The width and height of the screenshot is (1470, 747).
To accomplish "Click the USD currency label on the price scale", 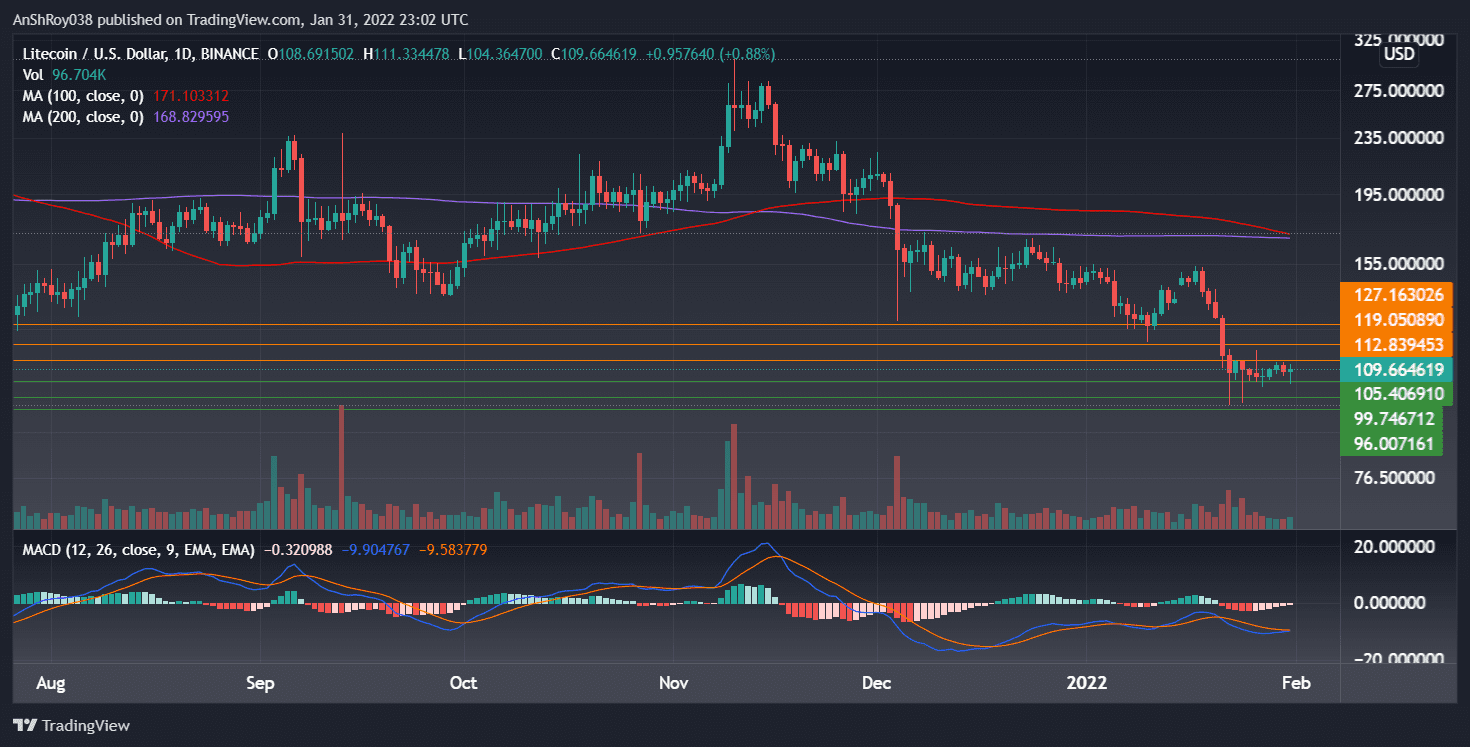I will point(1399,55).
